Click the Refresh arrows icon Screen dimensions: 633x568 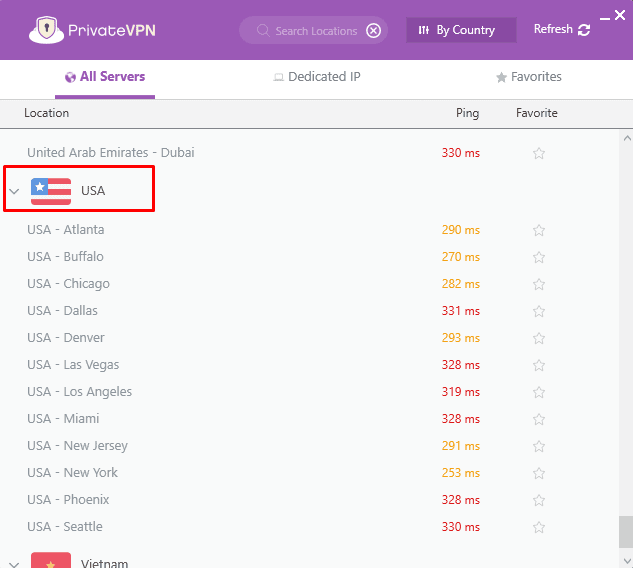pyautogui.click(x=584, y=30)
